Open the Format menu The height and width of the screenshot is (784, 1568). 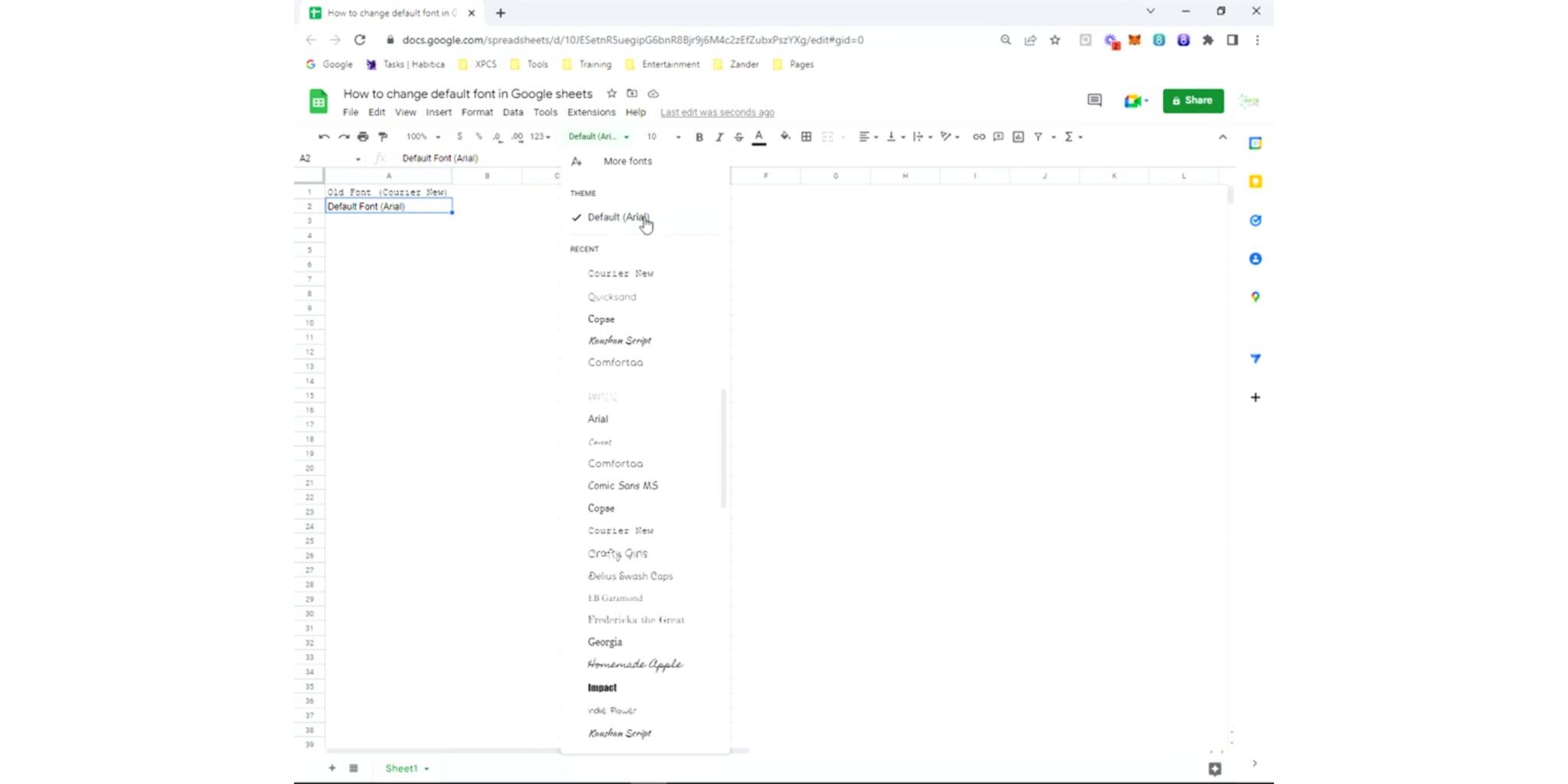click(x=477, y=113)
